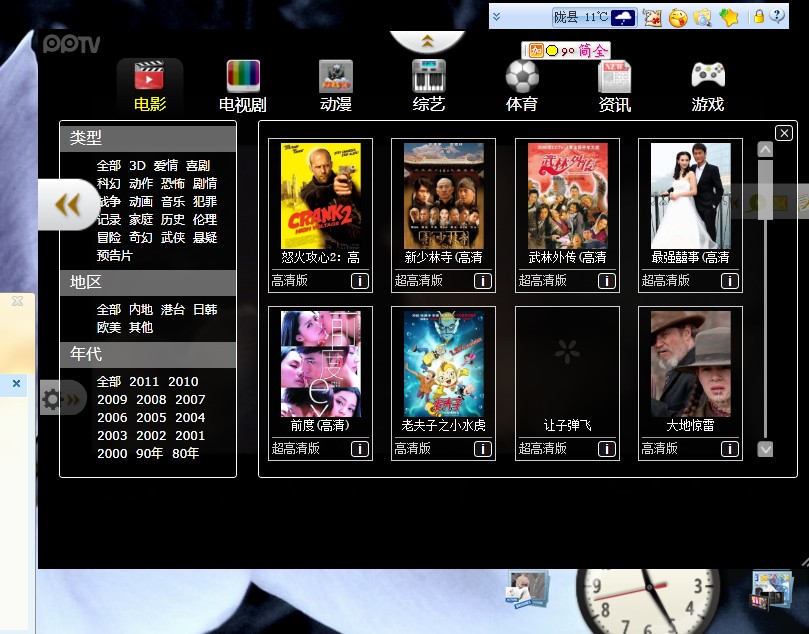The height and width of the screenshot is (634, 809).
Task: Switch to the 电视剧 TV series category
Action: coord(242,86)
